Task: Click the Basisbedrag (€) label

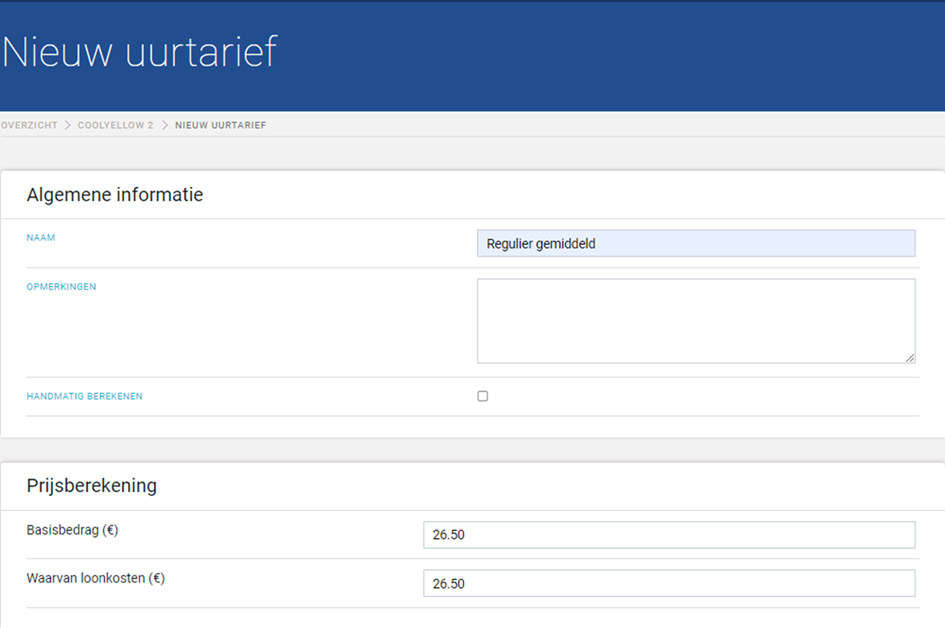Action: 72,530
